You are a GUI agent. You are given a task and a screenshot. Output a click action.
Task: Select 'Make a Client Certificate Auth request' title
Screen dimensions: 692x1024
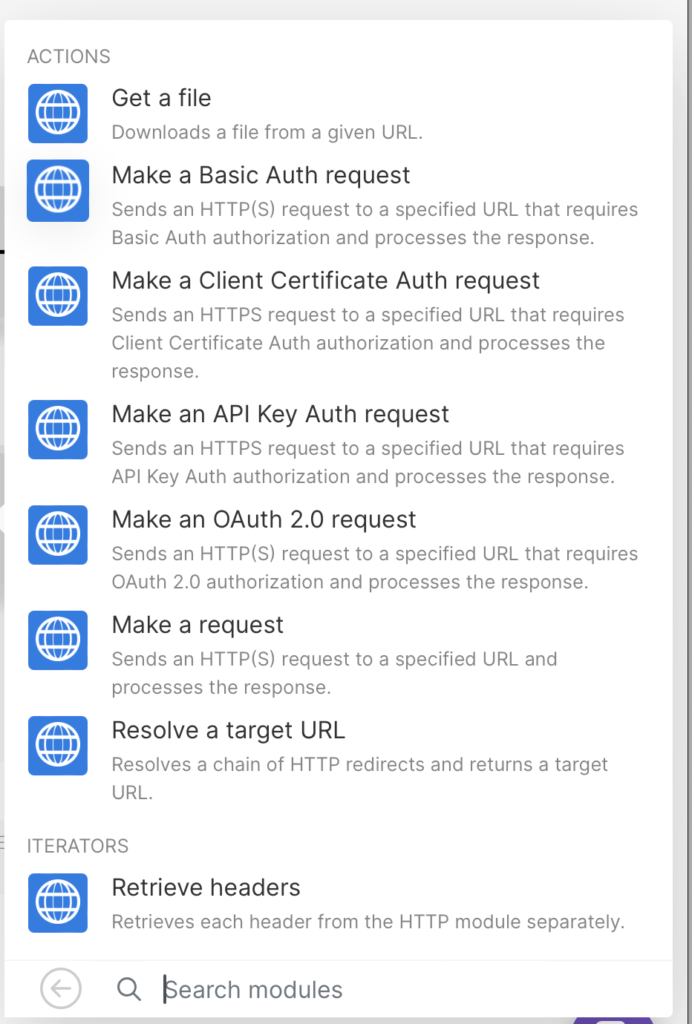[325, 281]
